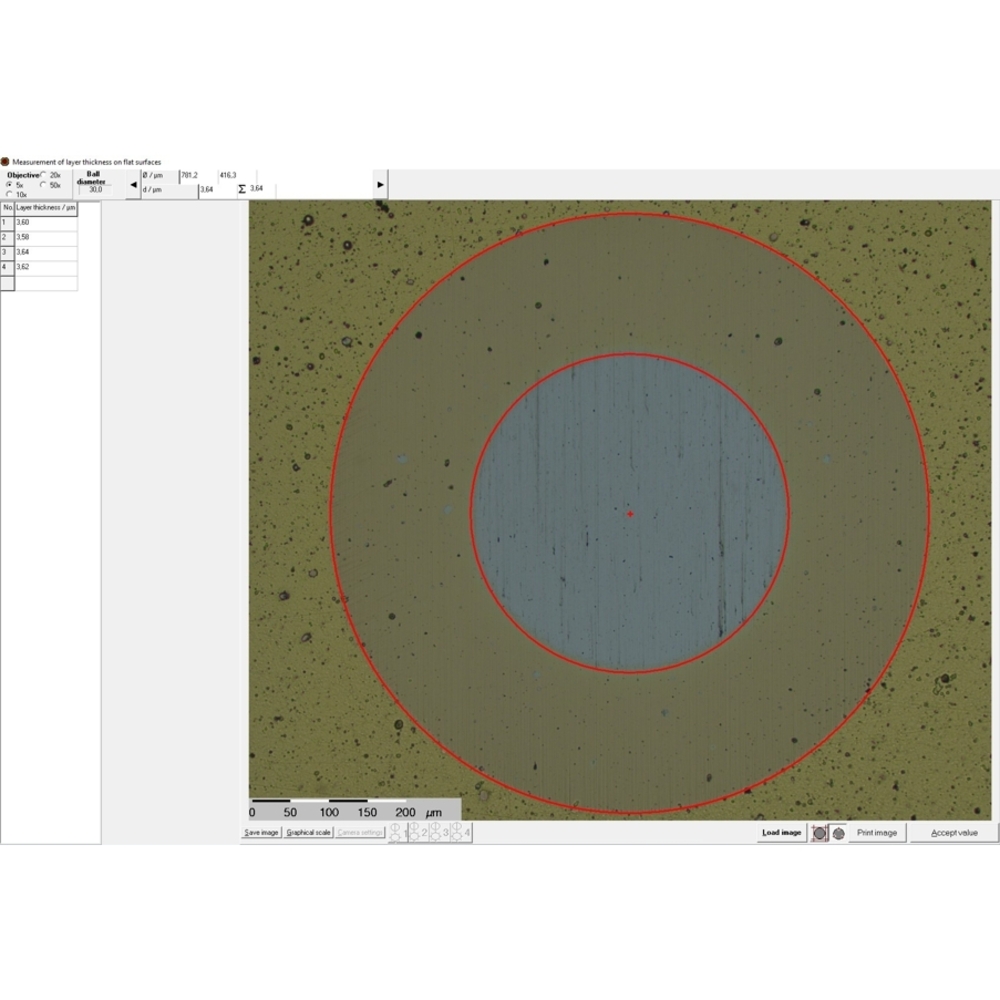Select sphere measurement tool 3
The height and width of the screenshot is (1000, 1000).
(x=437, y=832)
